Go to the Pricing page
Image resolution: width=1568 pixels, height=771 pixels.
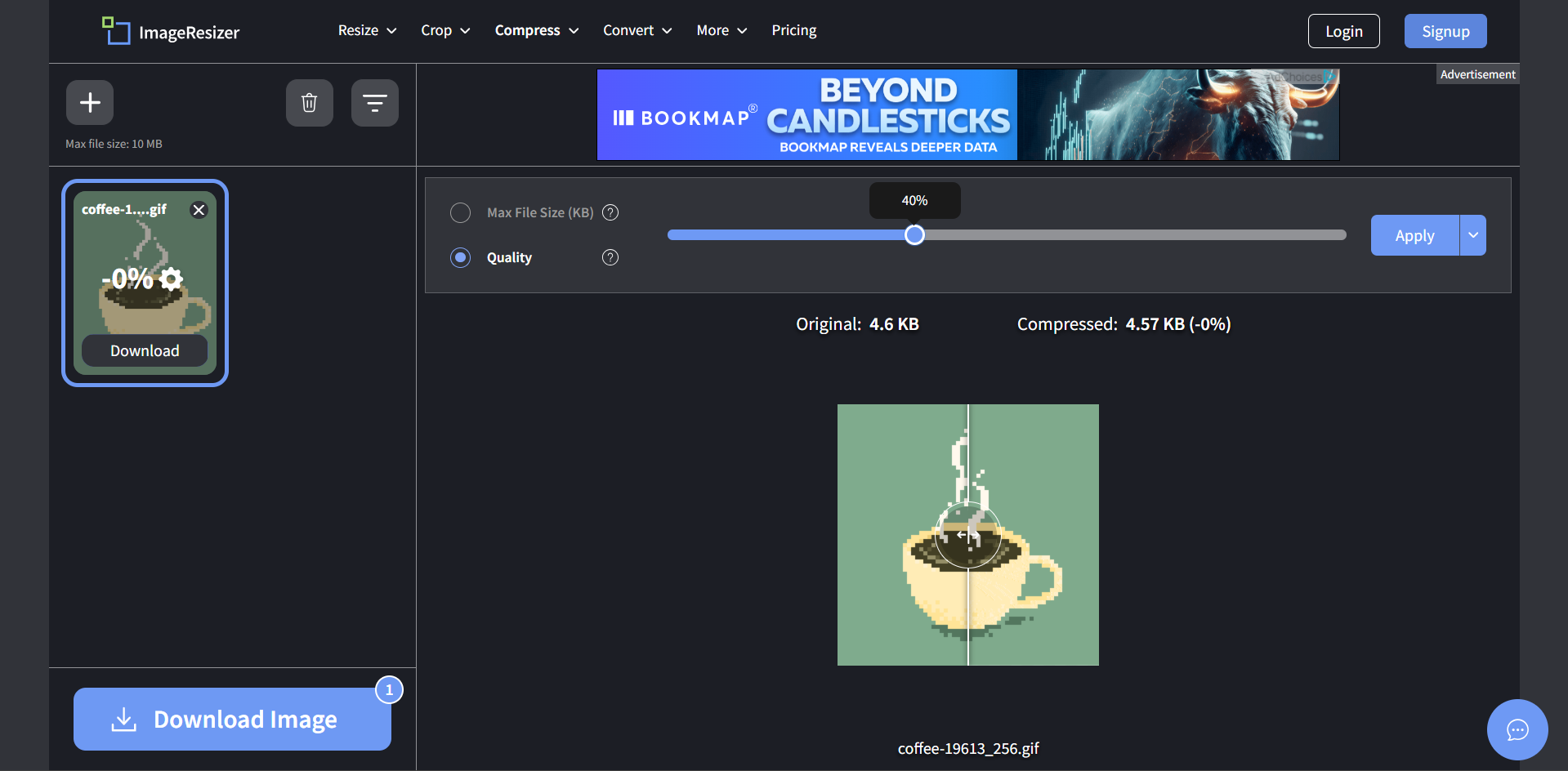pyautogui.click(x=793, y=30)
